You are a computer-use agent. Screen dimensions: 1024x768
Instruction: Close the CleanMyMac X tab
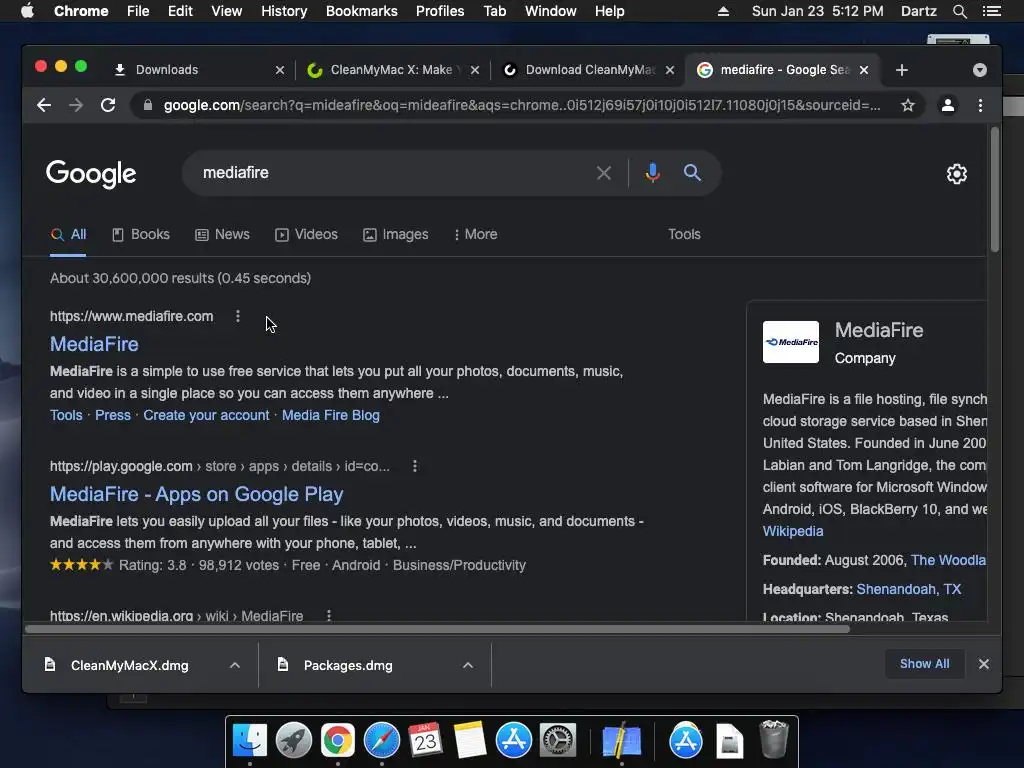click(x=475, y=70)
